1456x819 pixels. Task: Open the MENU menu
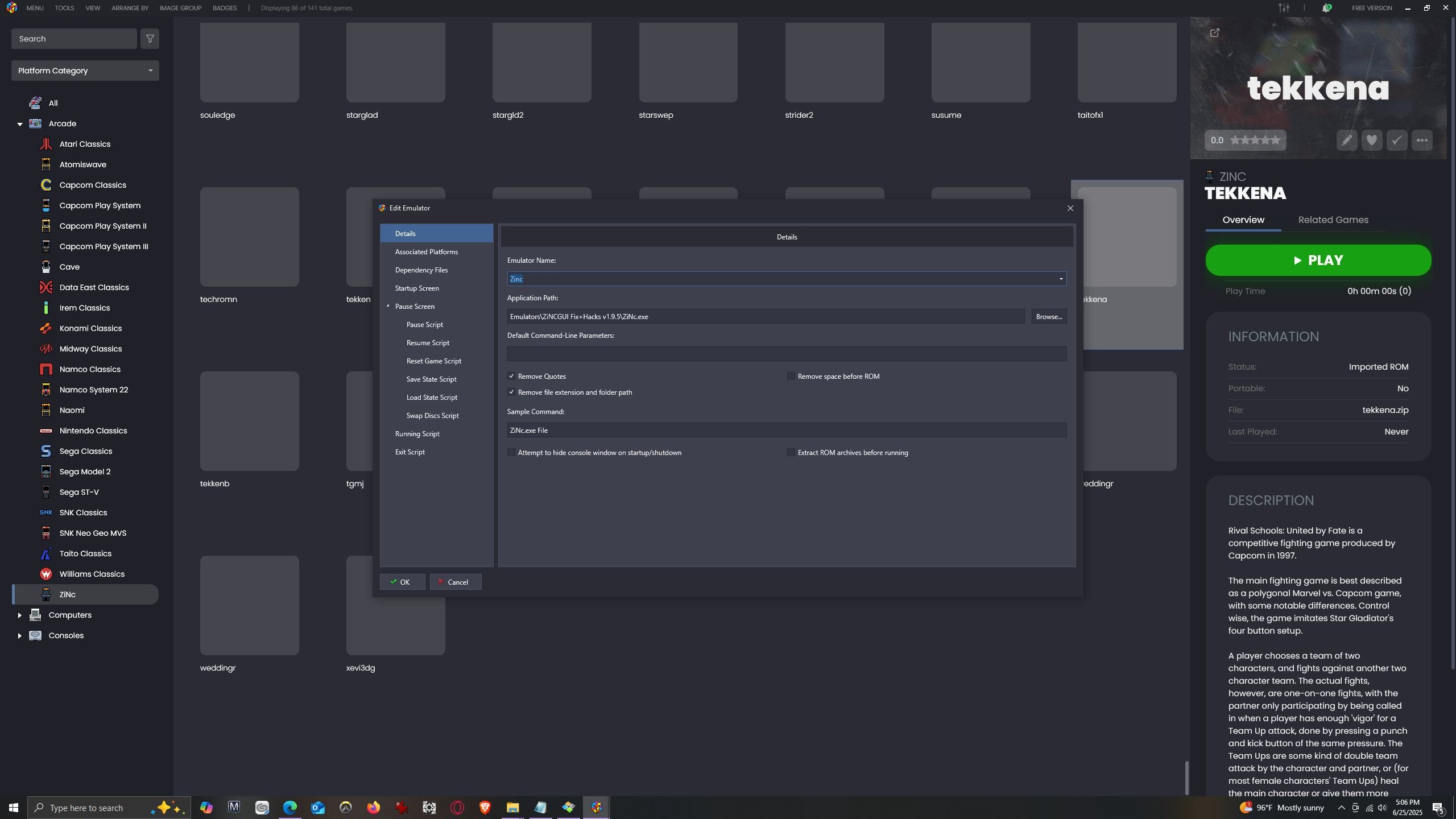[x=35, y=8]
